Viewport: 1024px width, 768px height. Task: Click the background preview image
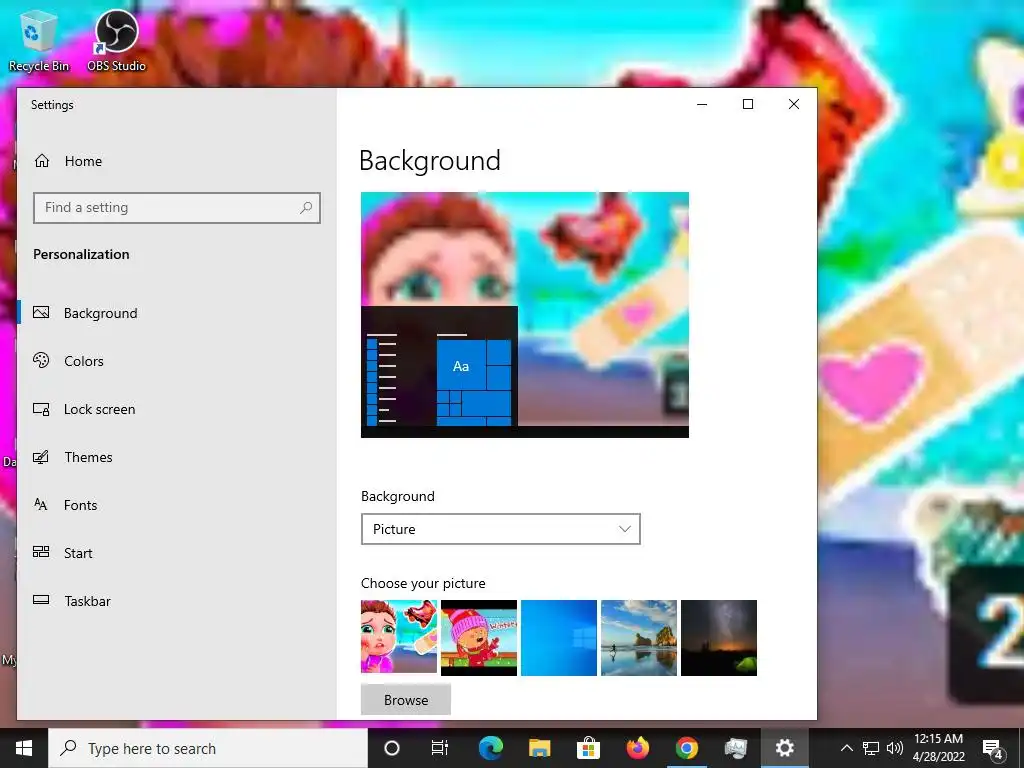(524, 315)
